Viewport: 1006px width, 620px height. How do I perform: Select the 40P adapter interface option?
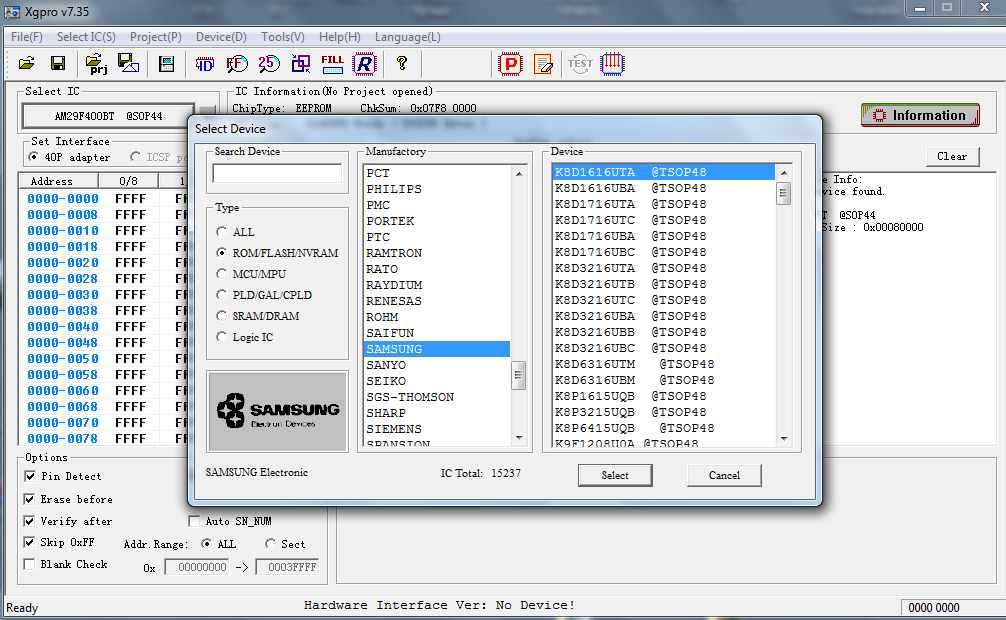point(33,157)
